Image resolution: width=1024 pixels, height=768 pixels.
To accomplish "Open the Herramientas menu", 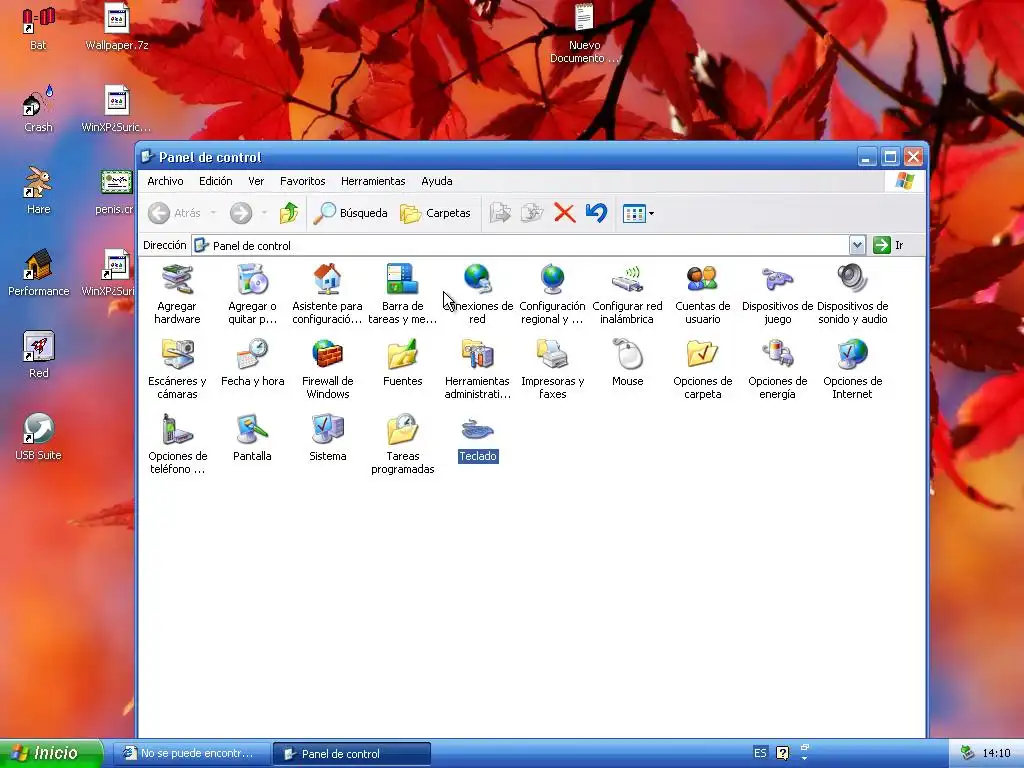I will tap(373, 181).
